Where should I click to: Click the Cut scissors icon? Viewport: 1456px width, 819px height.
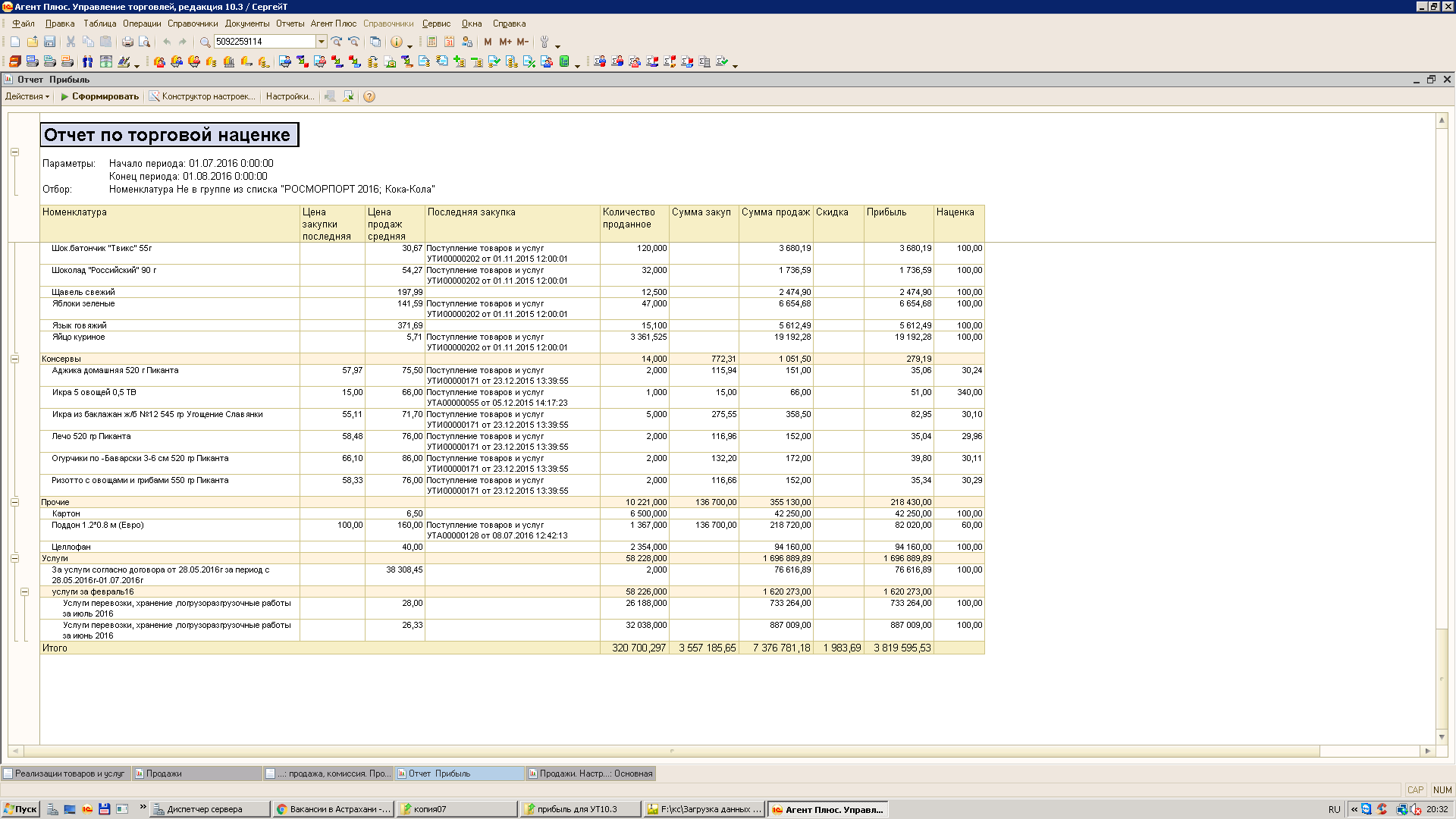pyautogui.click(x=71, y=42)
